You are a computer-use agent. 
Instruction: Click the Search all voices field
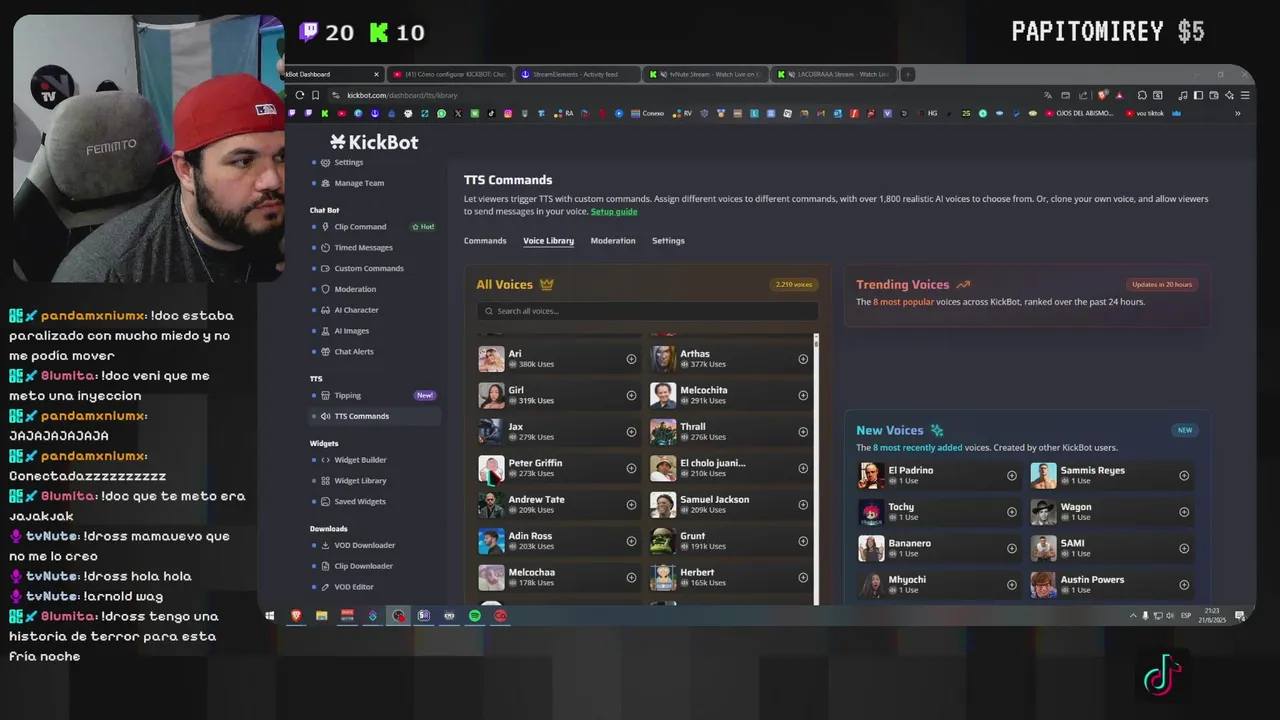pos(647,311)
